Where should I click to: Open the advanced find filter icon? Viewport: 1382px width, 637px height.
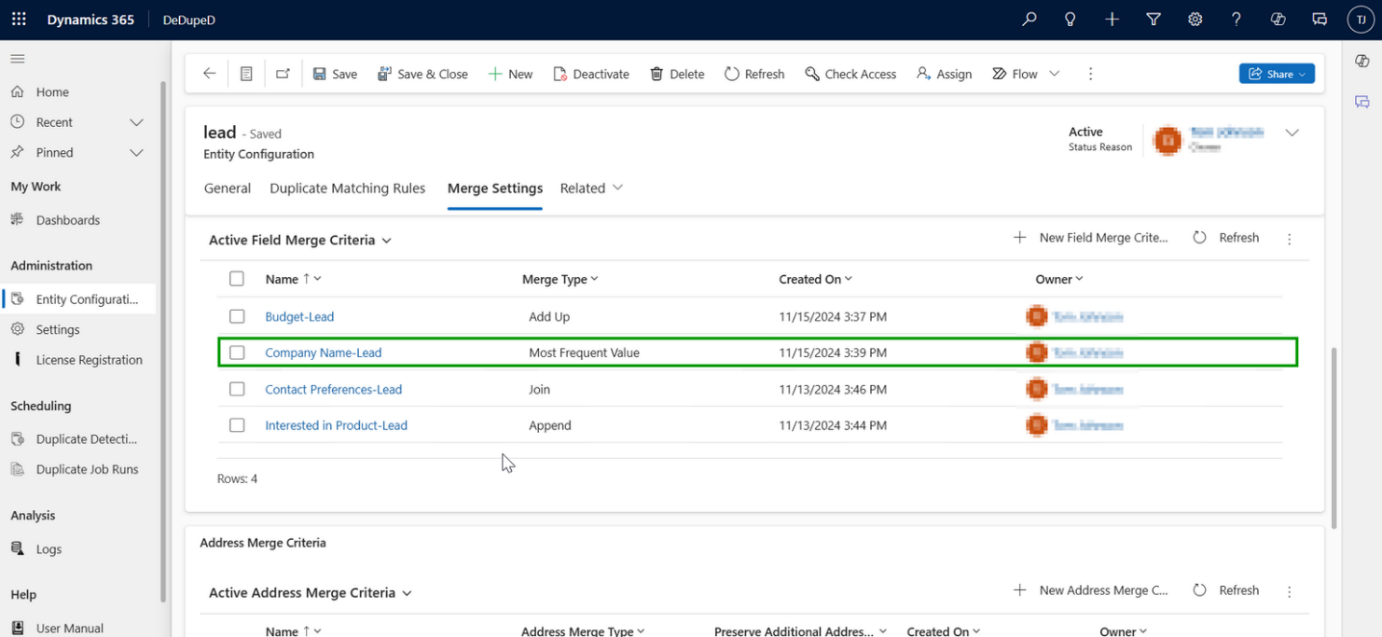click(x=1153, y=19)
